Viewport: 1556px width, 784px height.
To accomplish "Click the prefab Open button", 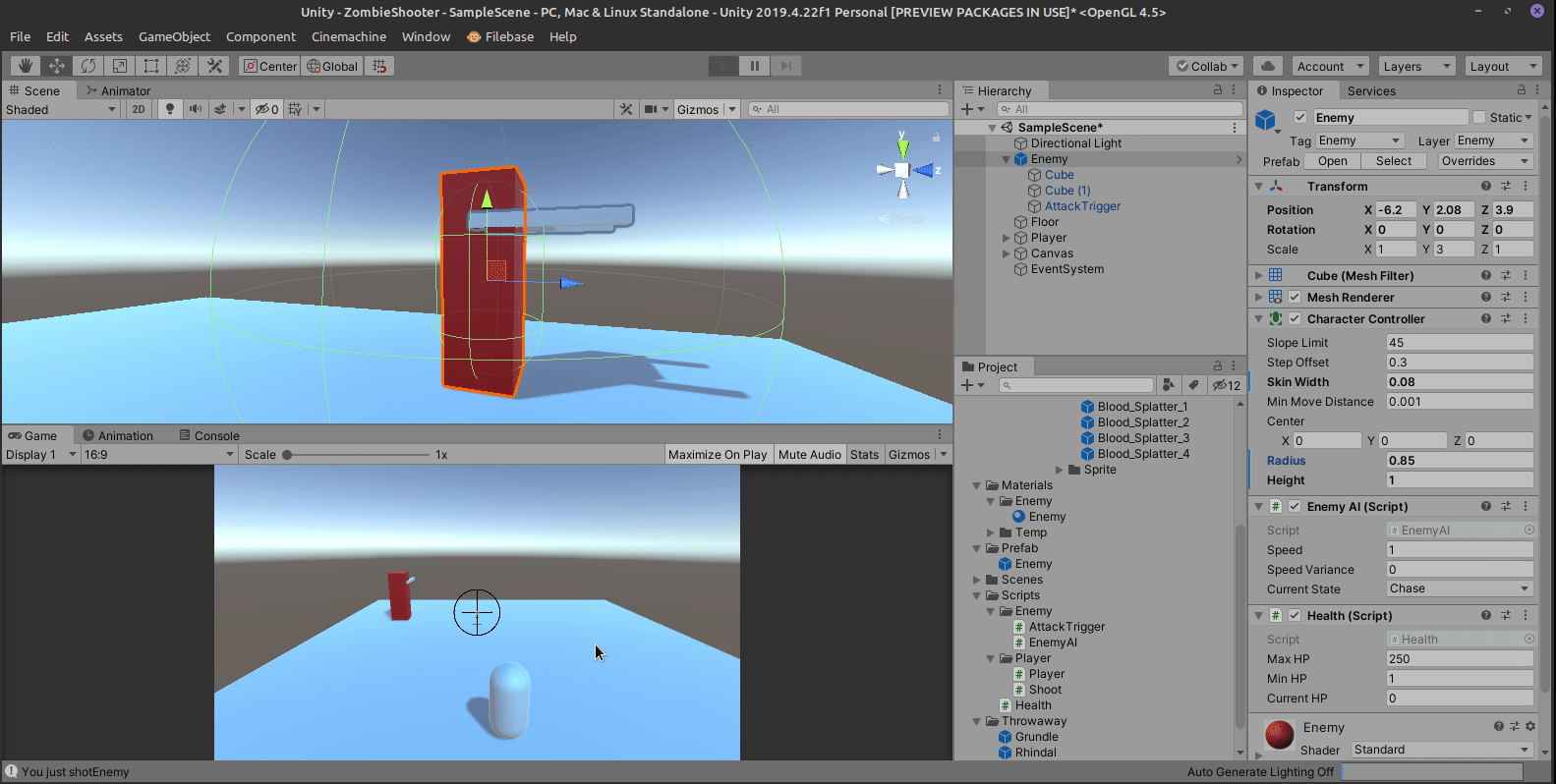I will click(x=1333, y=161).
